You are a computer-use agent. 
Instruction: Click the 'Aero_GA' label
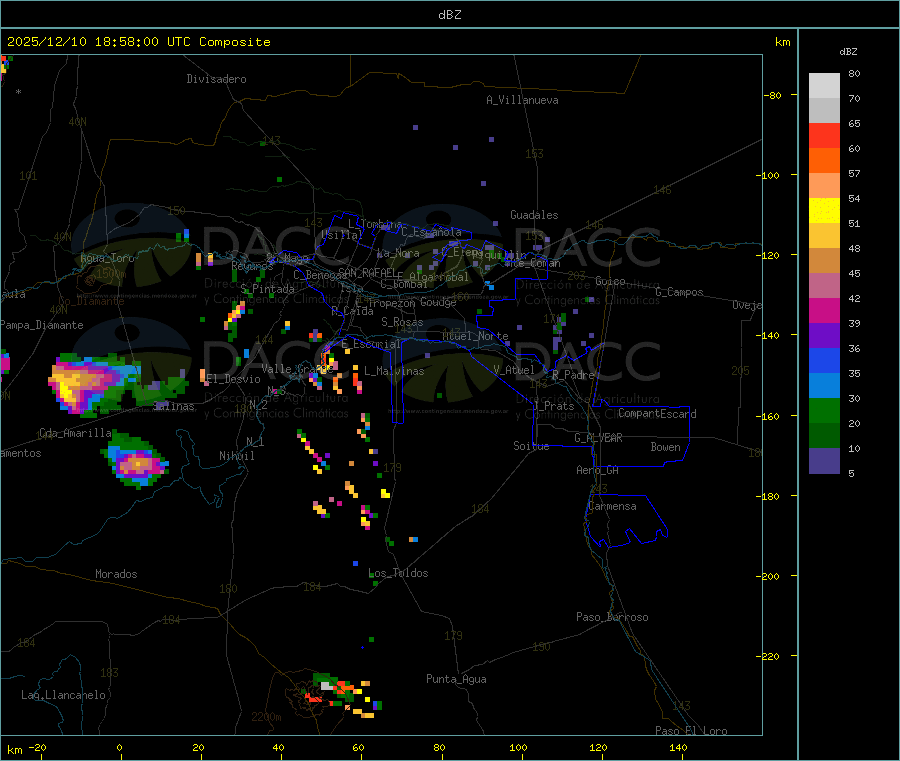coord(598,470)
